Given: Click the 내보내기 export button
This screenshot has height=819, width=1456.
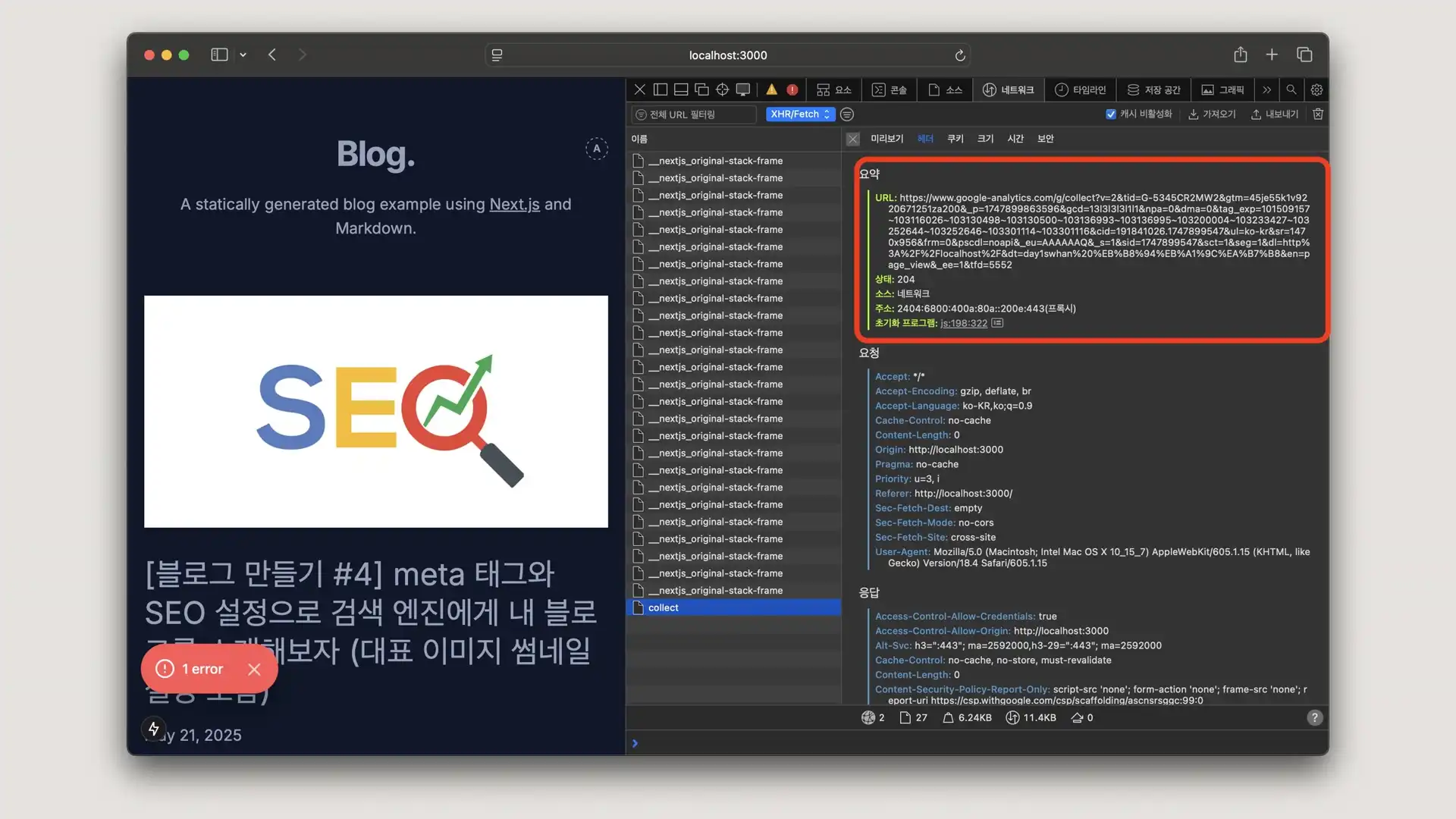Looking at the screenshot, I should click(1274, 114).
